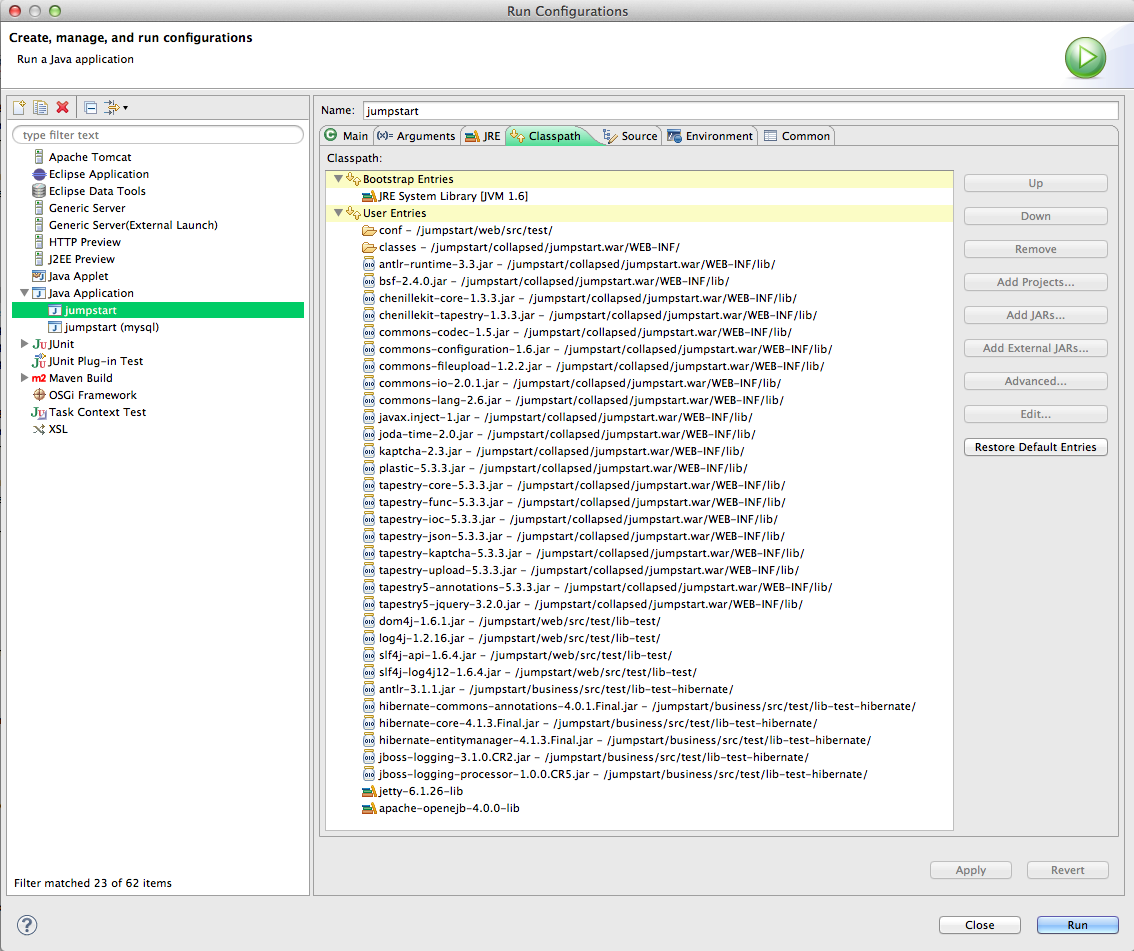
Task: Click Add Projects... button
Action: click(x=1036, y=282)
